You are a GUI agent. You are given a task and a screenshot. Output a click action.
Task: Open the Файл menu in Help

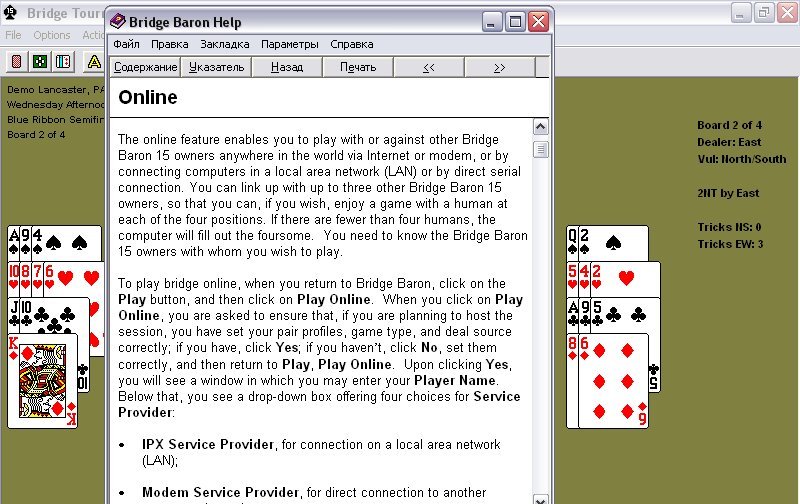[126, 44]
